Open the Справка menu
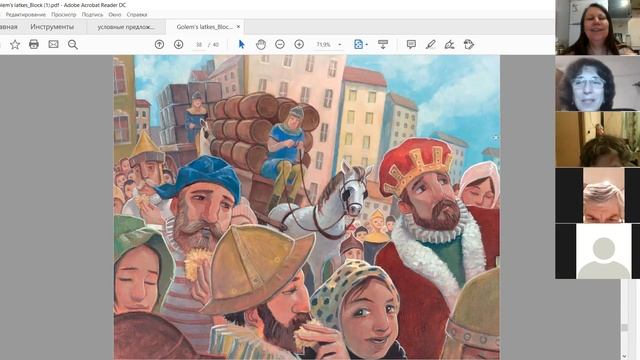This screenshot has width=640, height=360. (137, 14)
